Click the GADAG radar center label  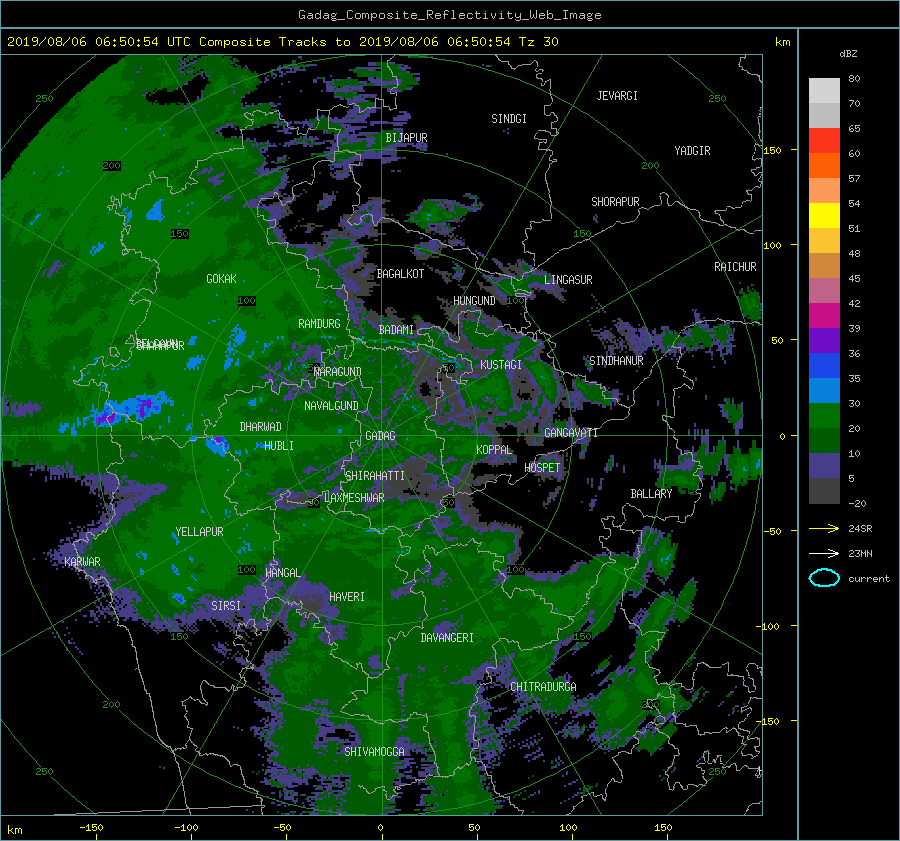(x=380, y=436)
